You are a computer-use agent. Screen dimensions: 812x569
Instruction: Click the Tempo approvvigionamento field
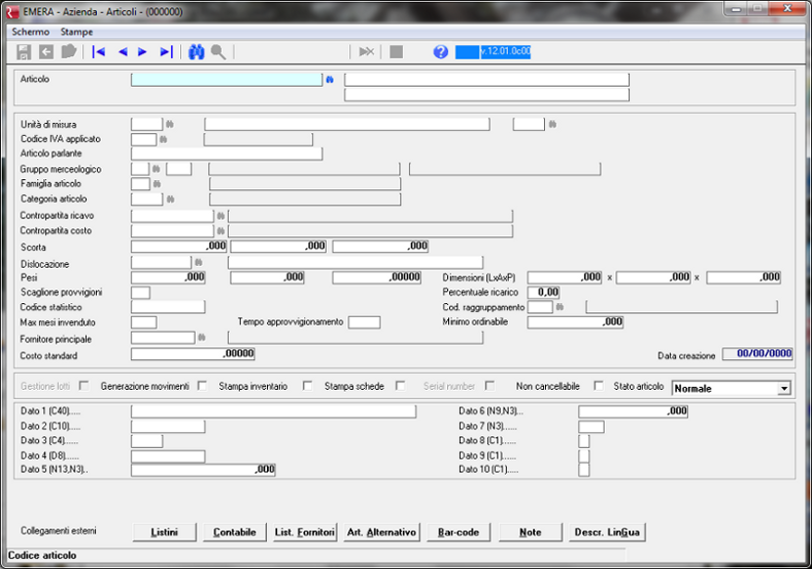(x=365, y=323)
